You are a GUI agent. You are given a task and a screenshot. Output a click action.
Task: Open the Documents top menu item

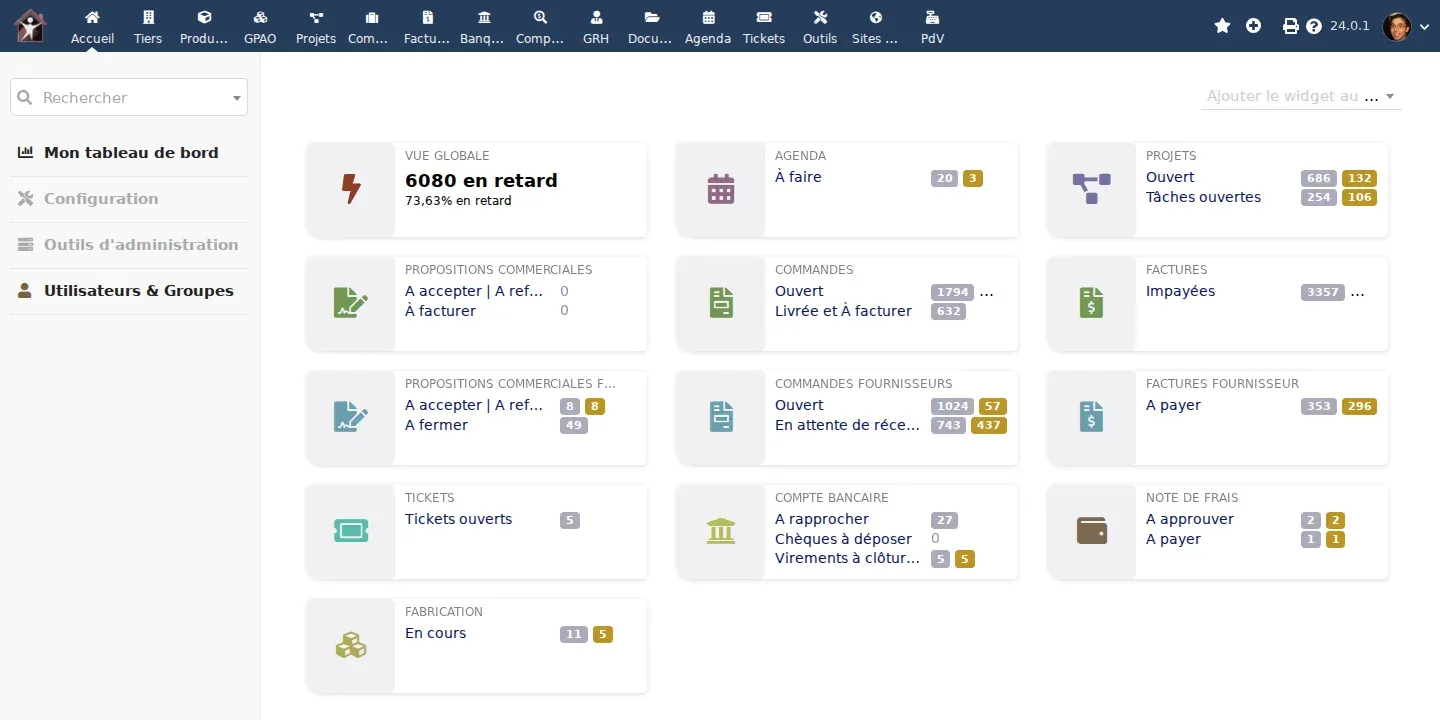[652, 26]
